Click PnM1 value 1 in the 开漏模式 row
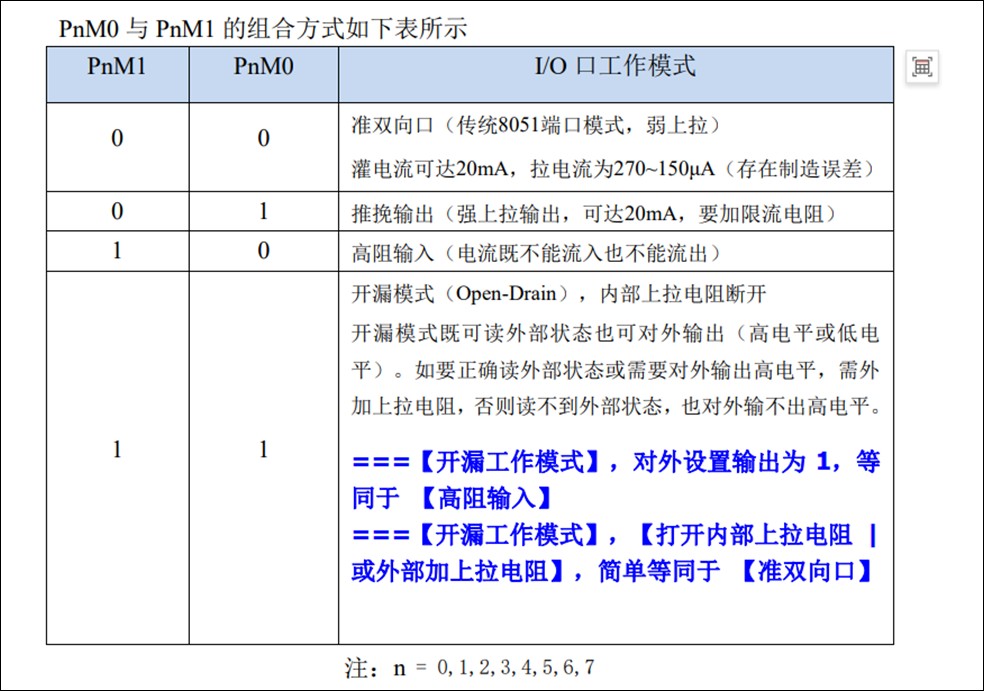984x691 pixels. (x=117, y=449)
